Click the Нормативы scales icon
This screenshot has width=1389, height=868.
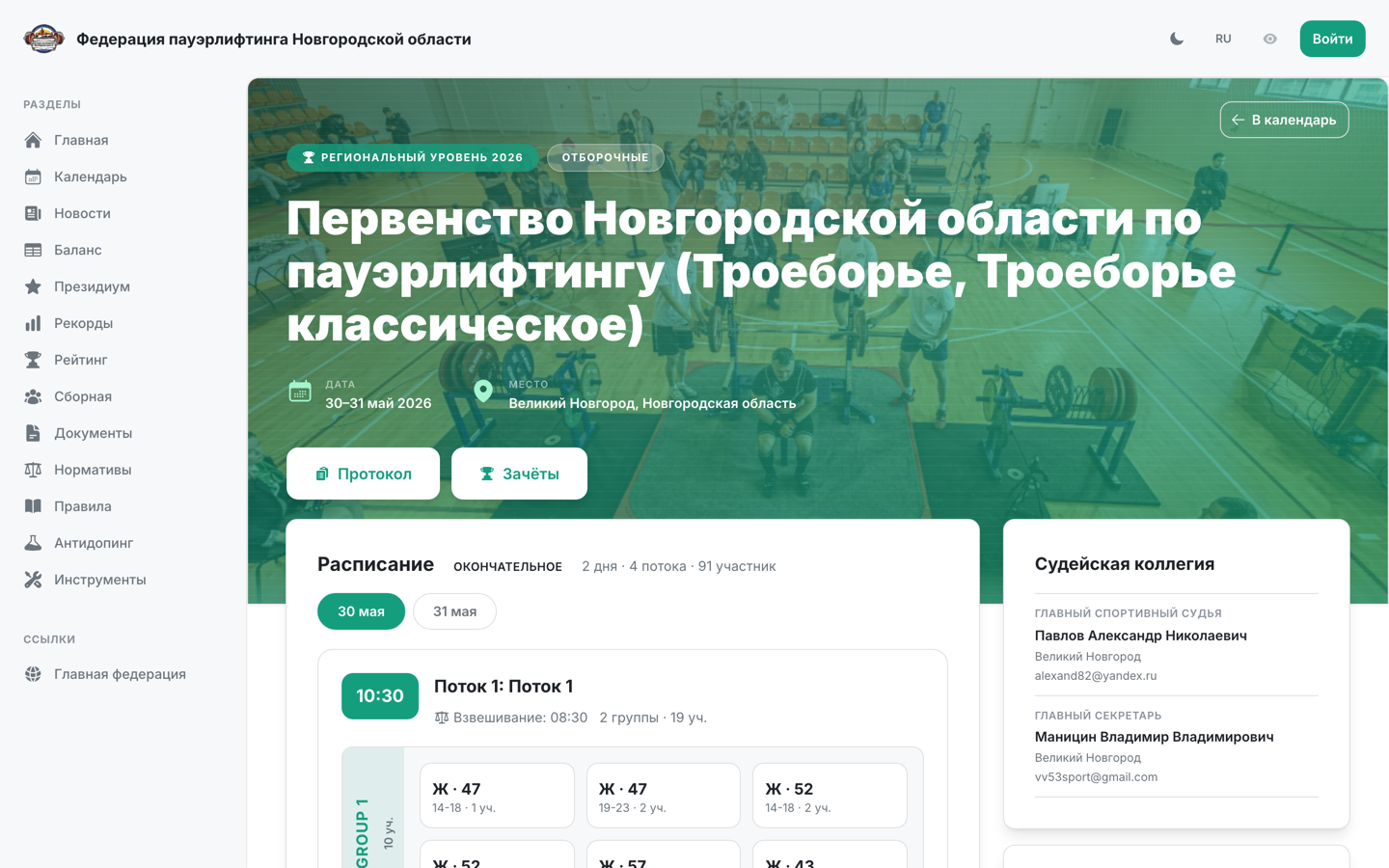(x=33, y=470)
